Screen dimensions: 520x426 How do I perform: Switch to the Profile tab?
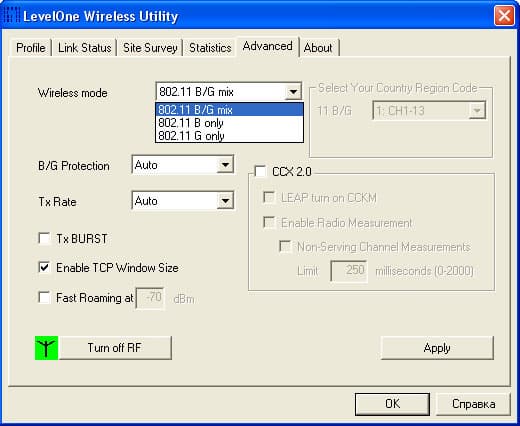point(31,48)
